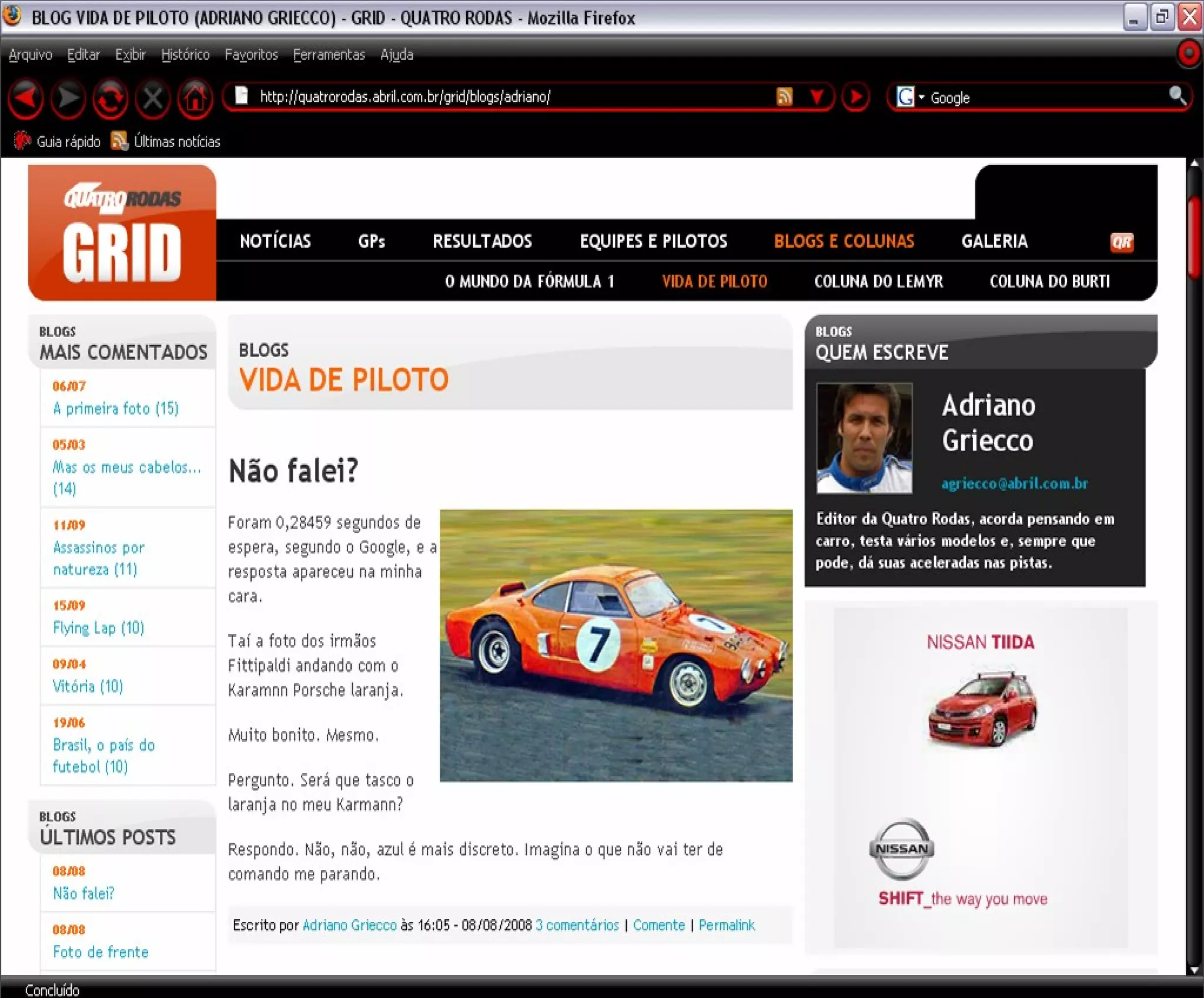The width and height of the screenshot is (1204, 998).
Task: Click the orange Karmann race car photo
Action: point(616,645)
